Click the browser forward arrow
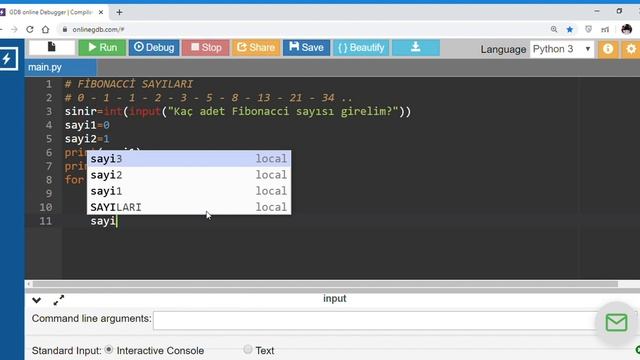Viewport: 640px width, 360px height. coord(14,29)
